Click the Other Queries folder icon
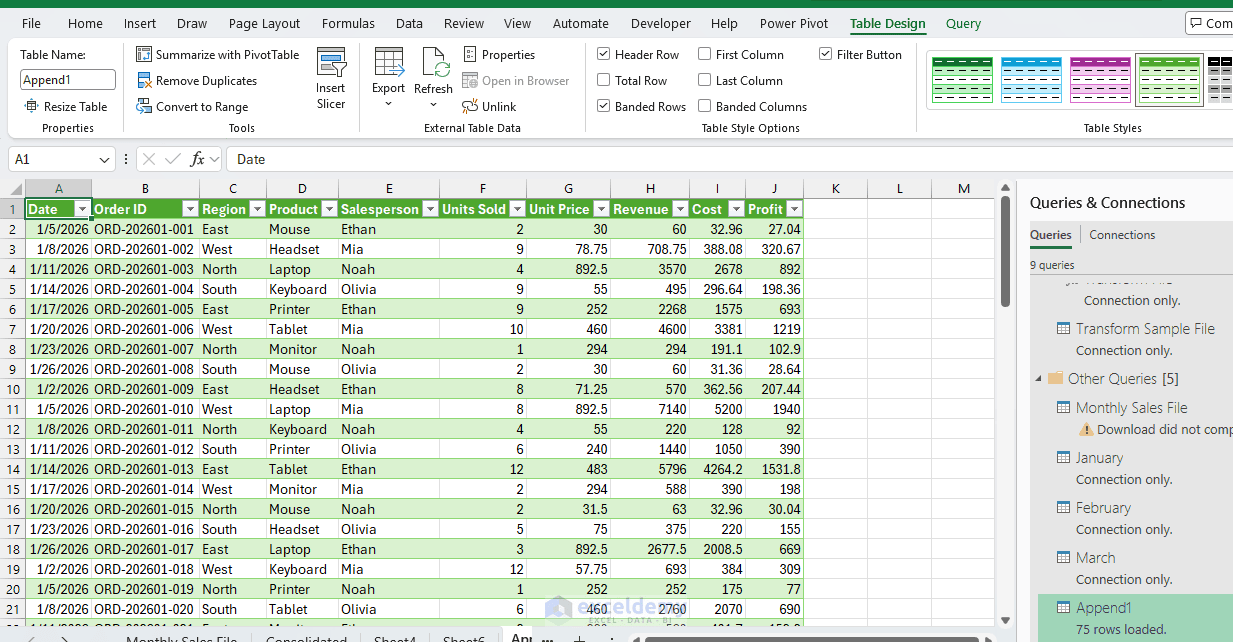 click(1054, 379)
